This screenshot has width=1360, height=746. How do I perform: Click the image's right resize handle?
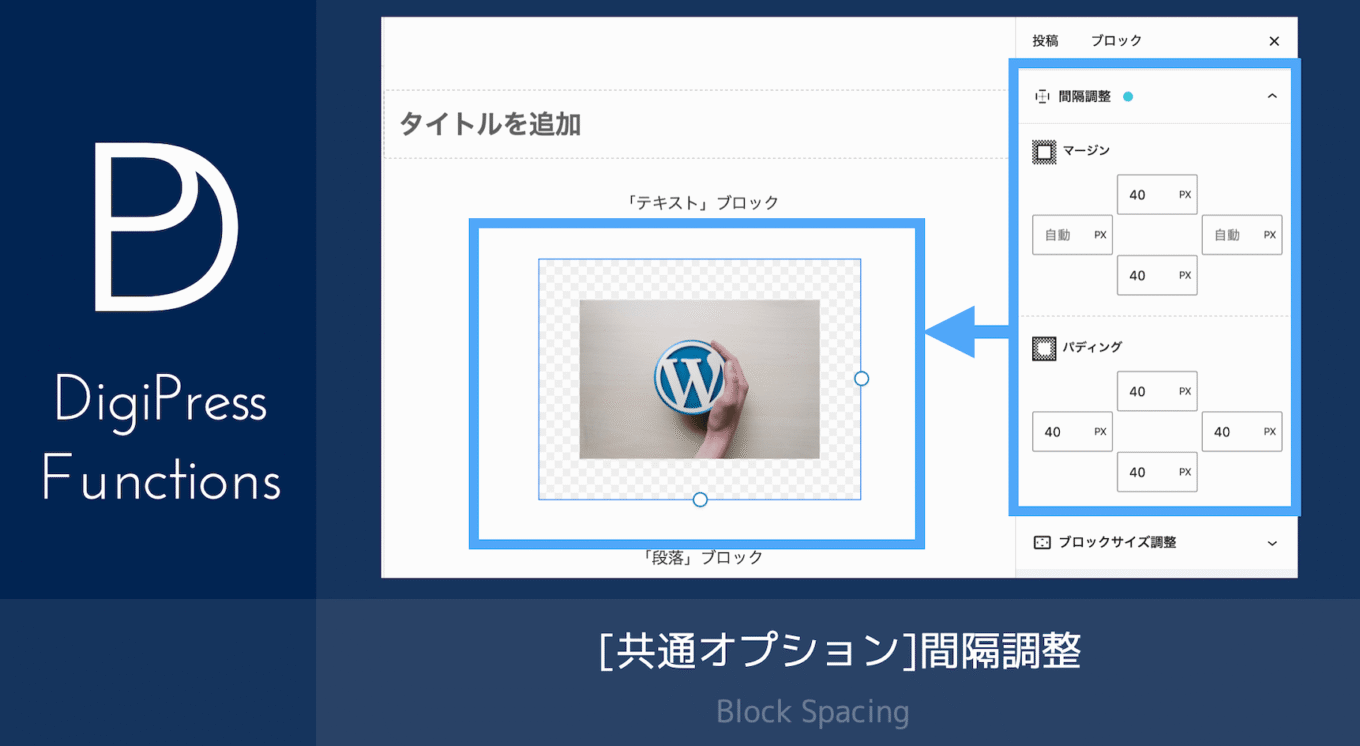[x=862, y=379]
